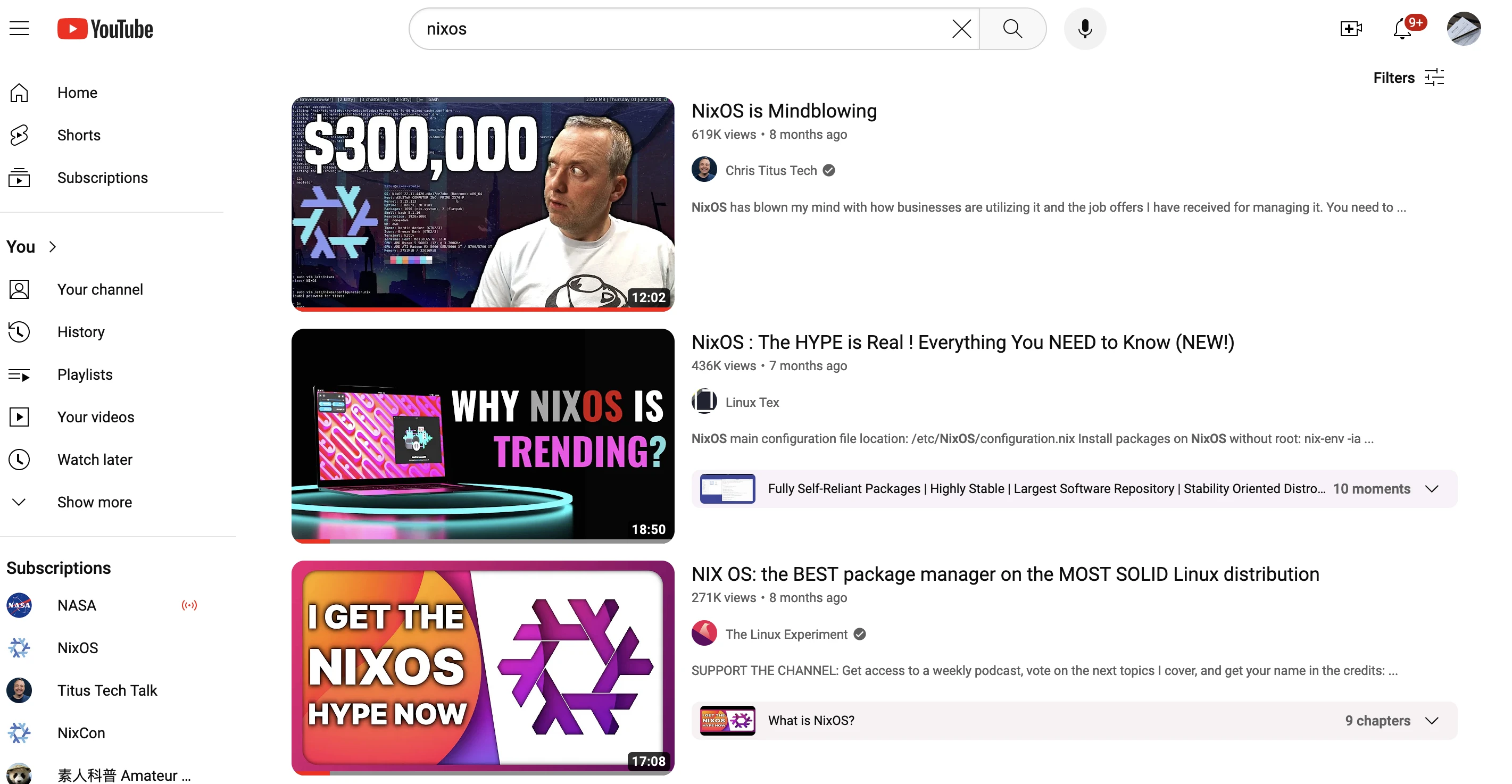This screenshot has width=1512, height=784.
Task: Open the notifications bell
Action: click(1402, 29)
